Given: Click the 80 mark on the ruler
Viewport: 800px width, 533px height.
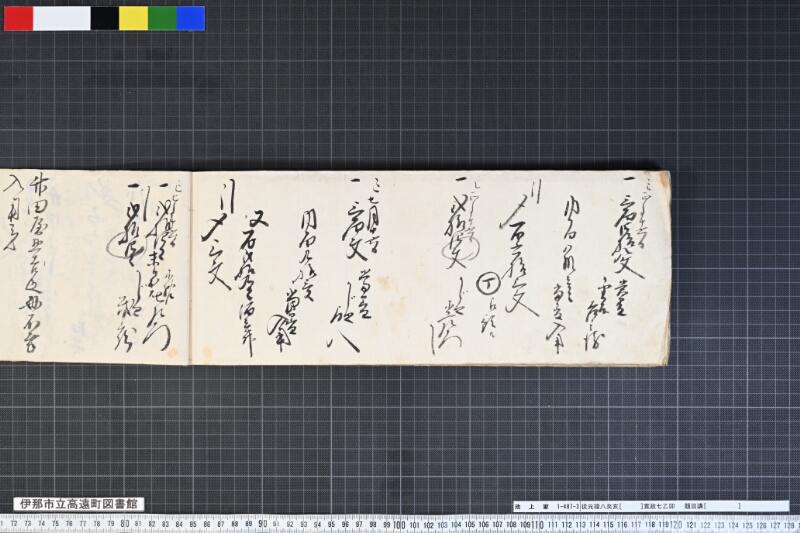Looking at the screenshot, I should [x=124, y=524].
